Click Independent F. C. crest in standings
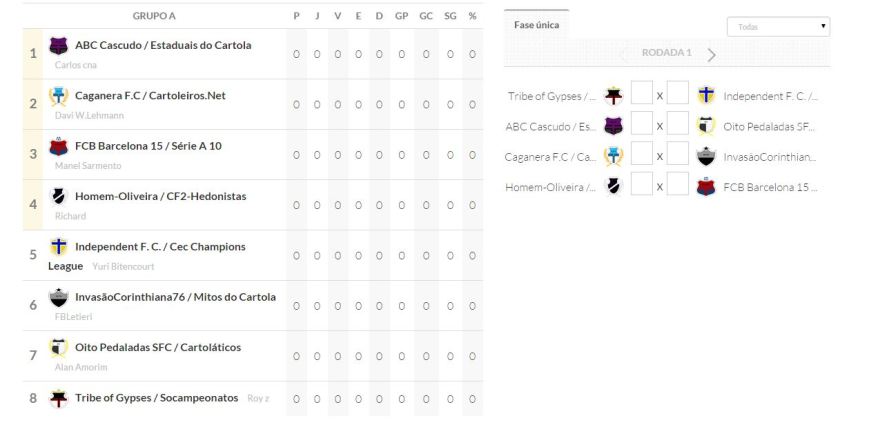 point(58,247)
